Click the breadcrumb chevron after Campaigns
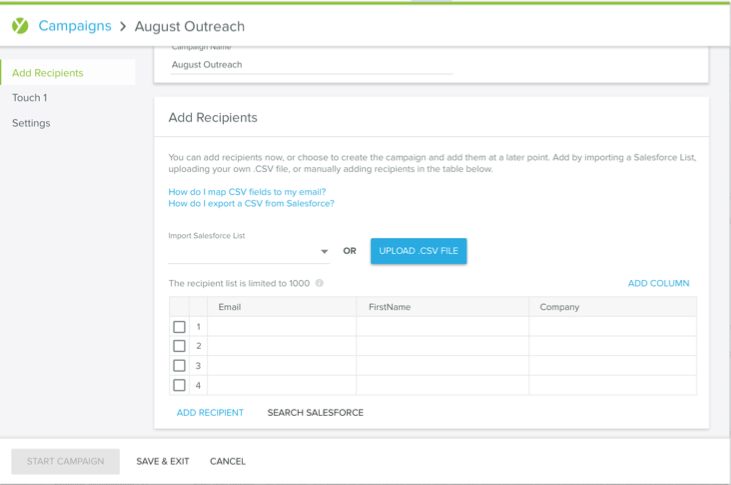Screen dimensions: 731x485 (123, 26)
